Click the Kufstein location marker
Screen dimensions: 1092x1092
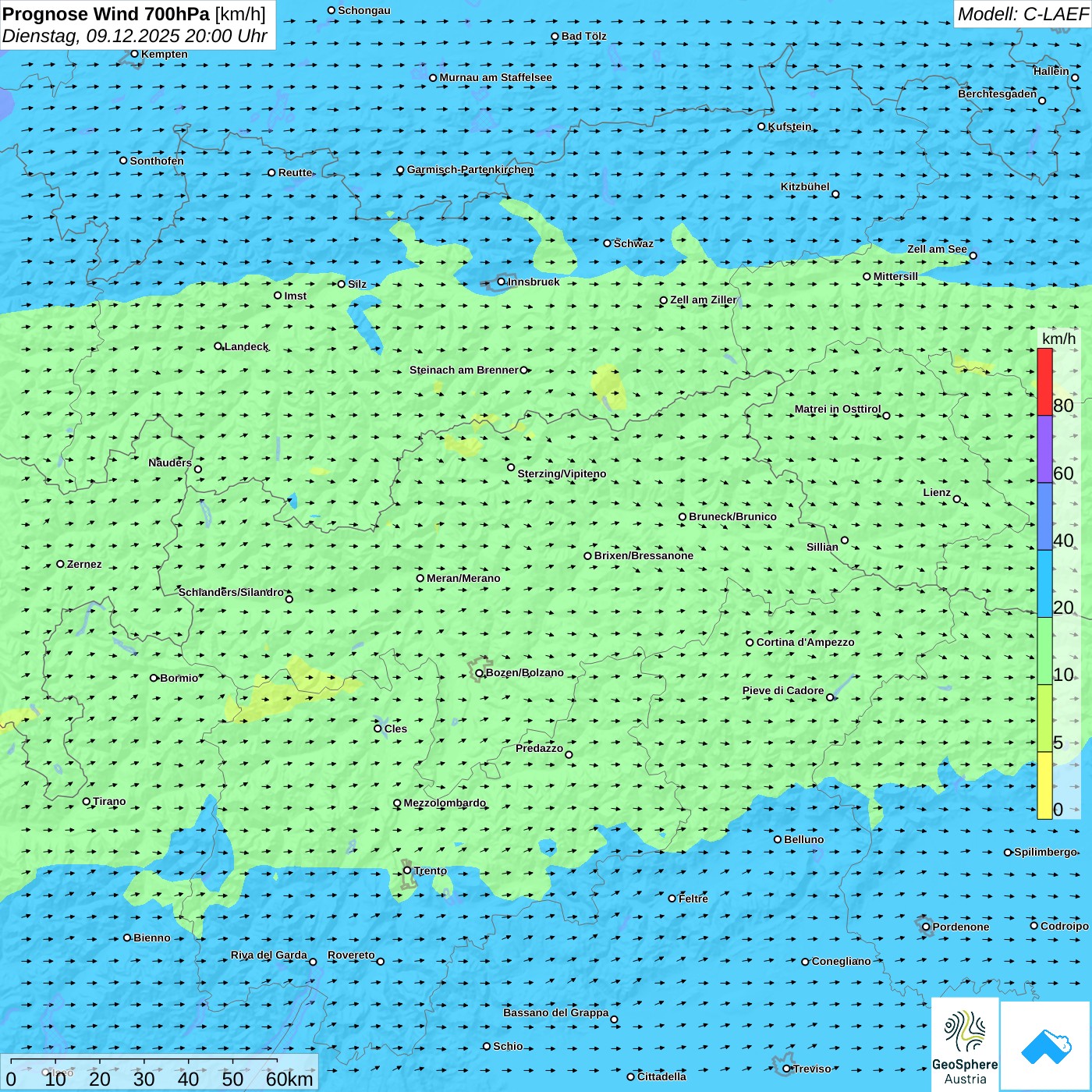762,126
